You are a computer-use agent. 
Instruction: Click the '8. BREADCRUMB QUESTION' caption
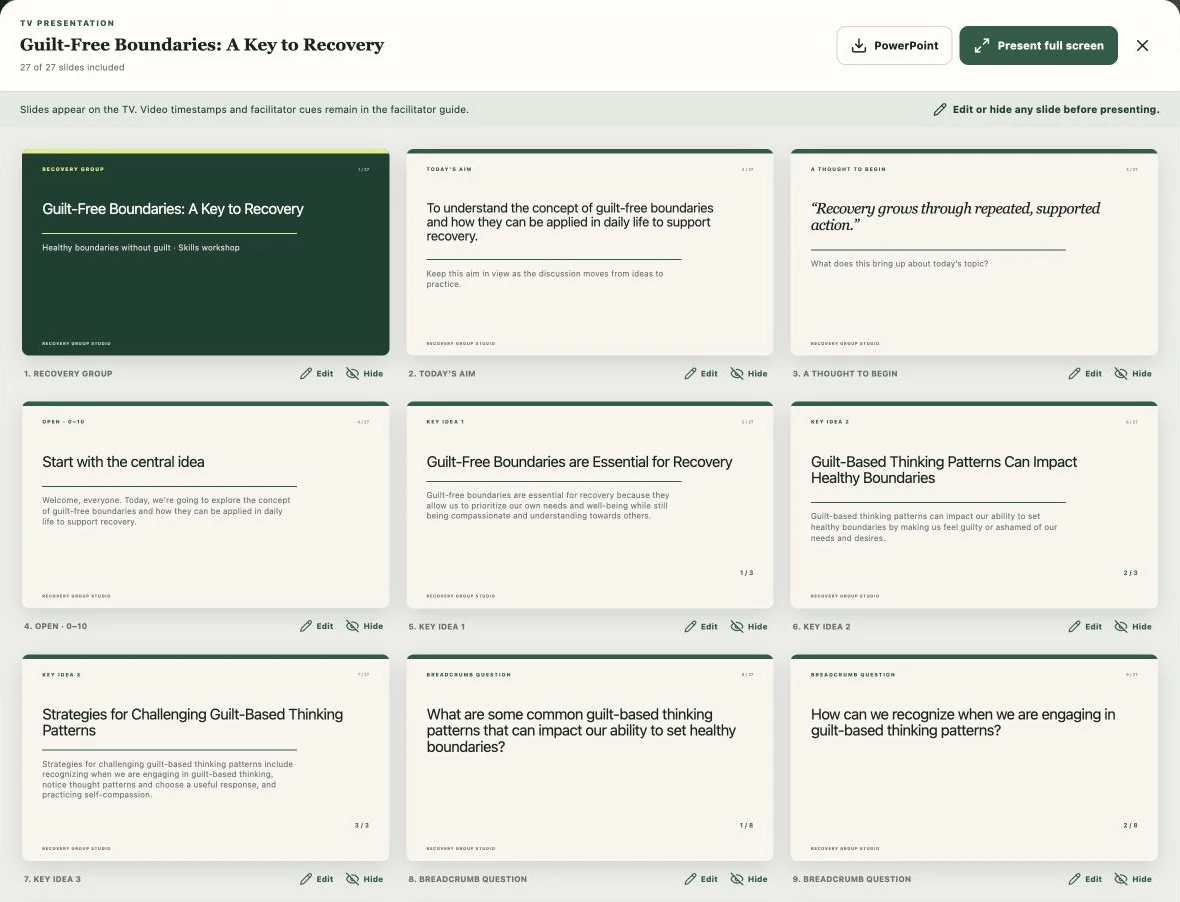467,879
